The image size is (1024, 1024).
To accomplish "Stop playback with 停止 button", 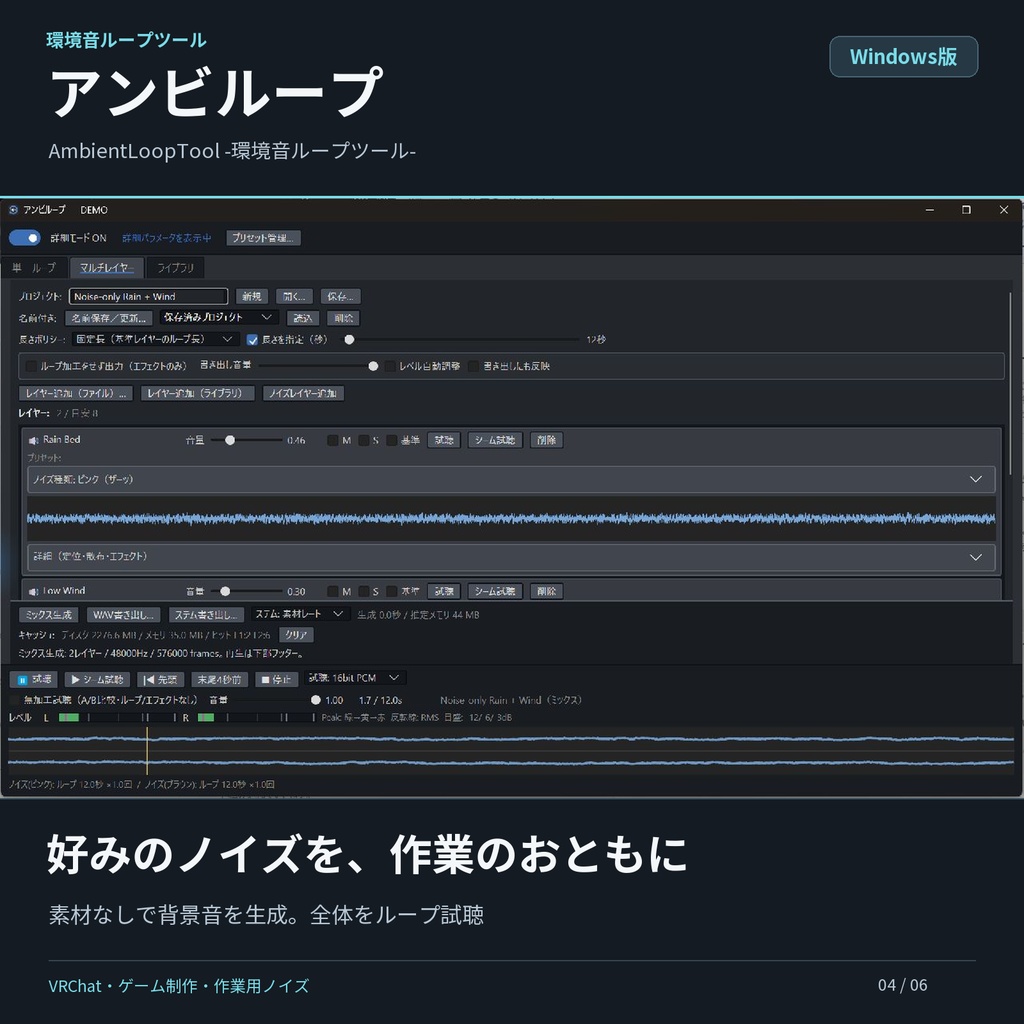I will tap(276, 680).
